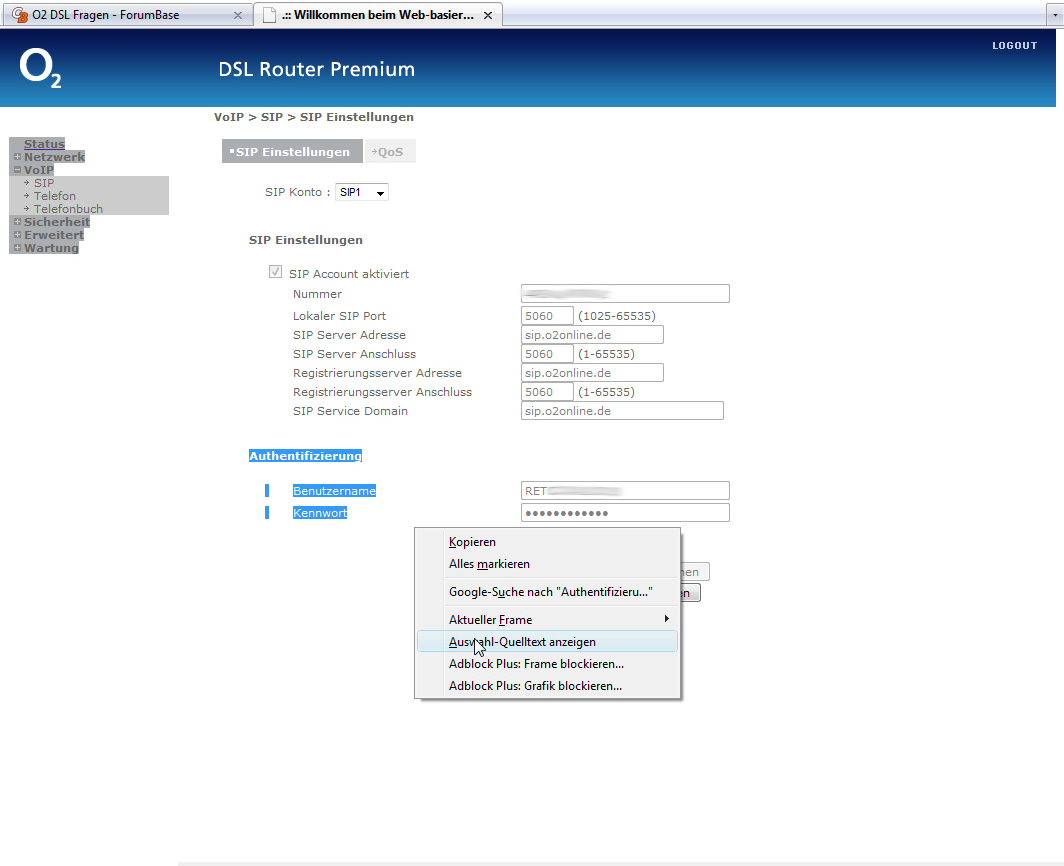Click highlighted Benutzername label
The image size is (1064, 866).
[x=334, y=491]
